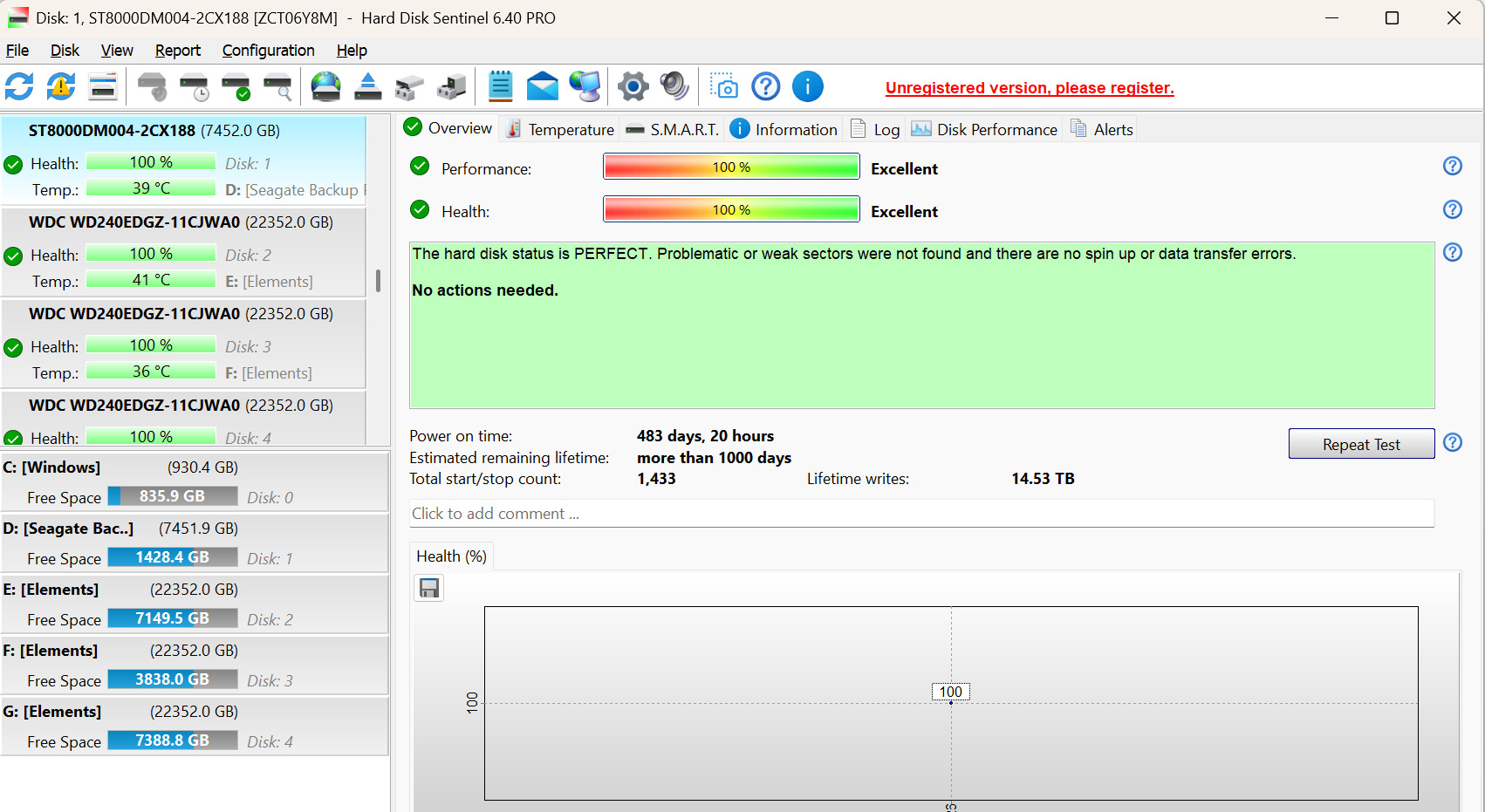Select the WDC WD240EDGZ disk labeled Disk: 3
This screenshot has width=1485, height=812.
(183, 344)
